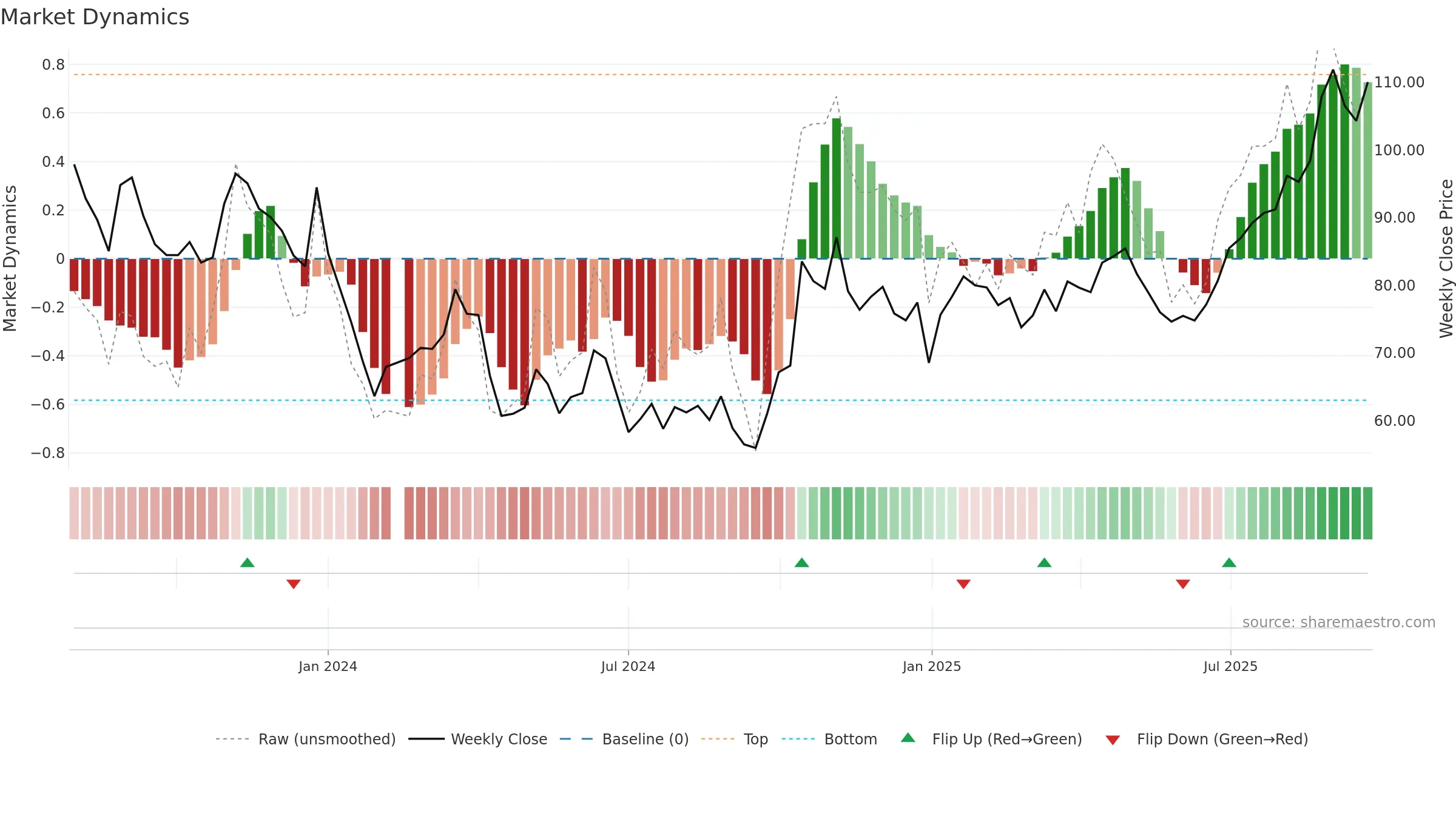Screen dimensions: 1456x819
Task: Click the red flip-down marker before Jul 2025
Action: (x=1183, y=584)
